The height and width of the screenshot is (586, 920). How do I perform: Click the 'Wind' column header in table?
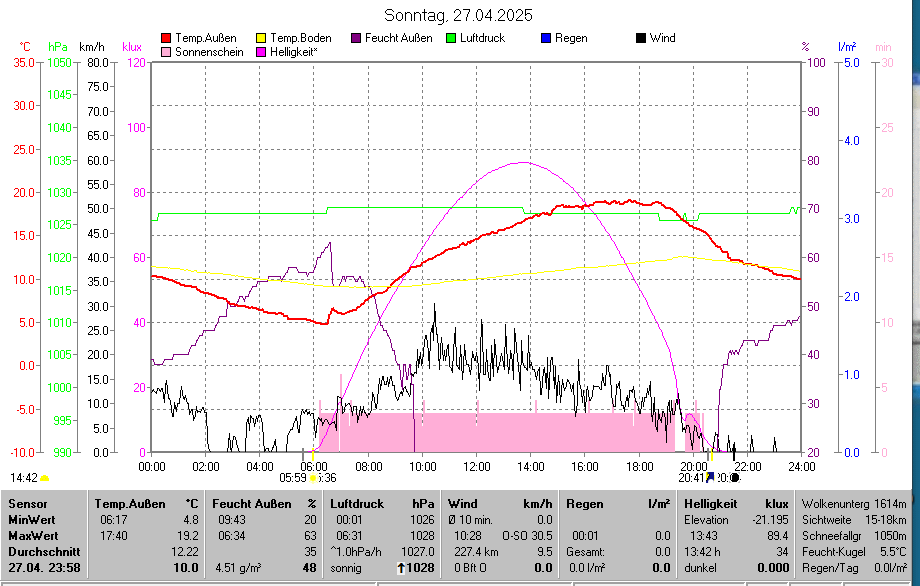tap(462, 504)
